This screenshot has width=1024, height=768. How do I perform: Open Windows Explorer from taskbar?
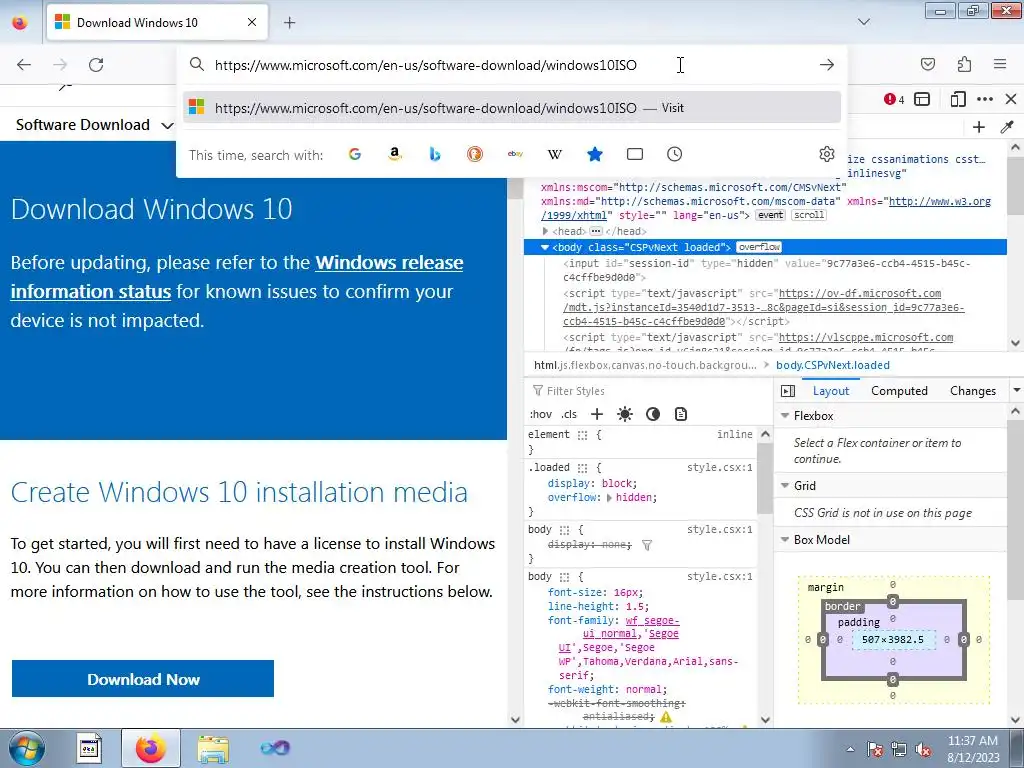(x=213, y=749)
